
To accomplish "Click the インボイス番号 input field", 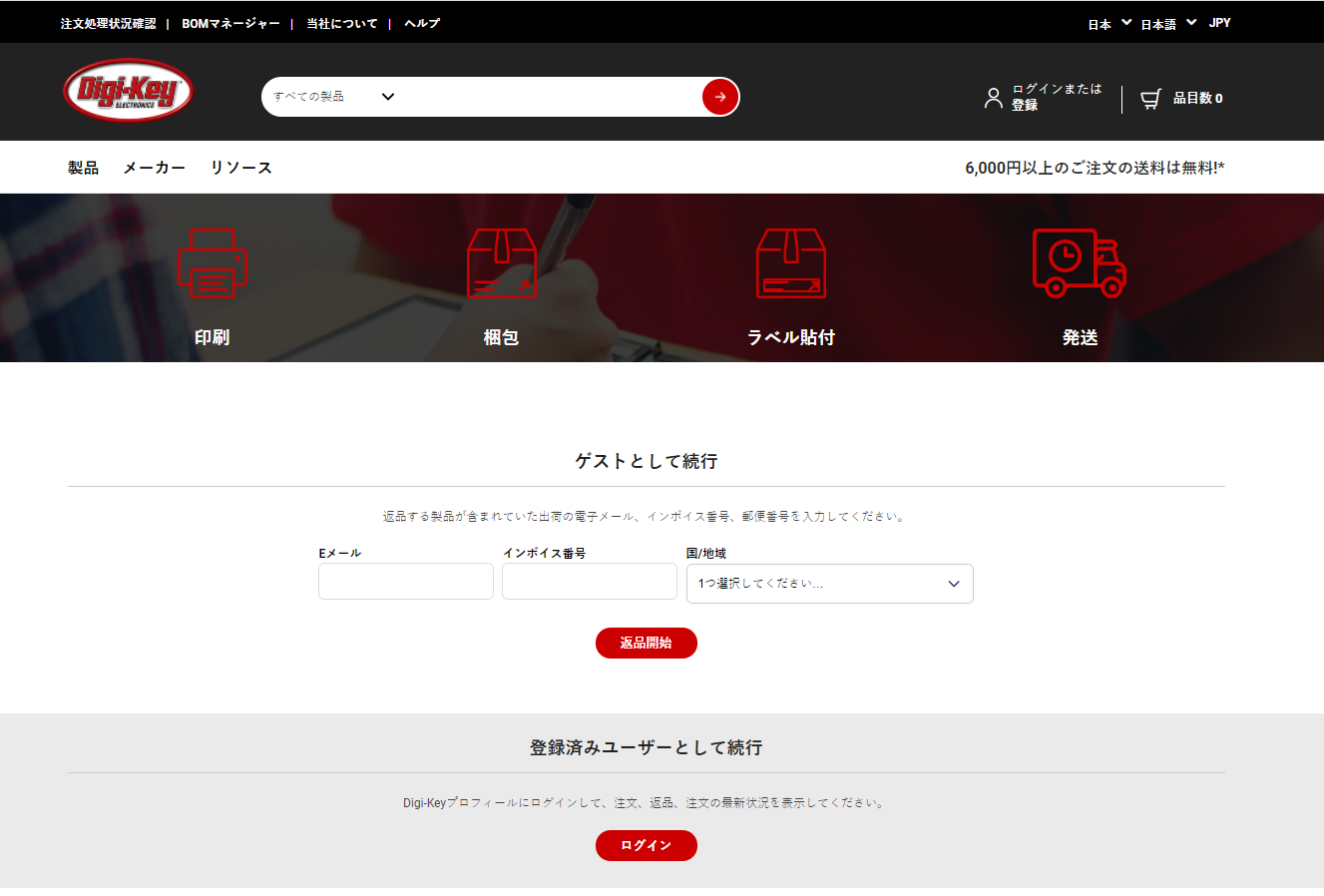I will click(x=589, y=581).
